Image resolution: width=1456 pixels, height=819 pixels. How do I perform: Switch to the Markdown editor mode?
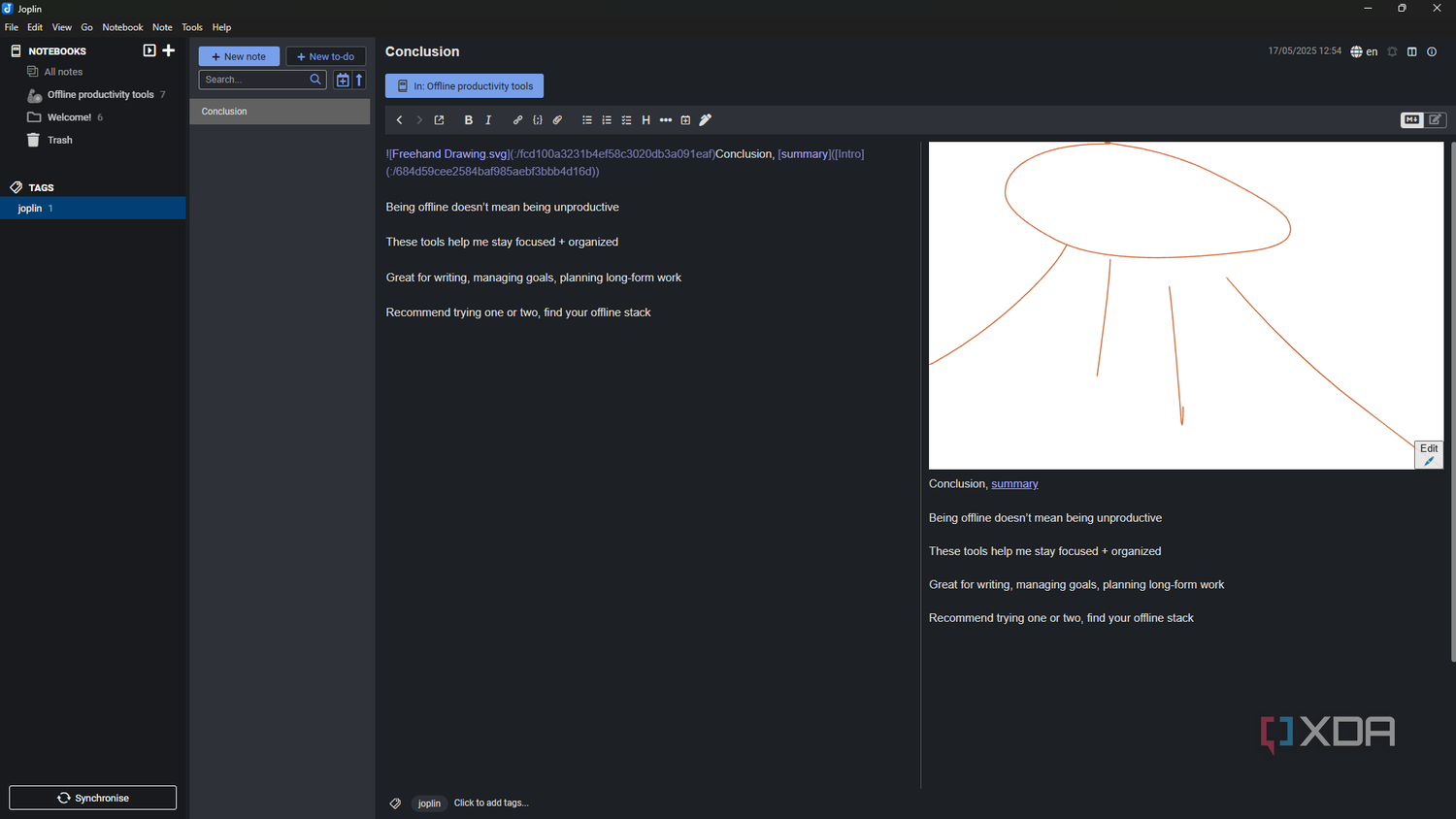tap(1411, 120)
